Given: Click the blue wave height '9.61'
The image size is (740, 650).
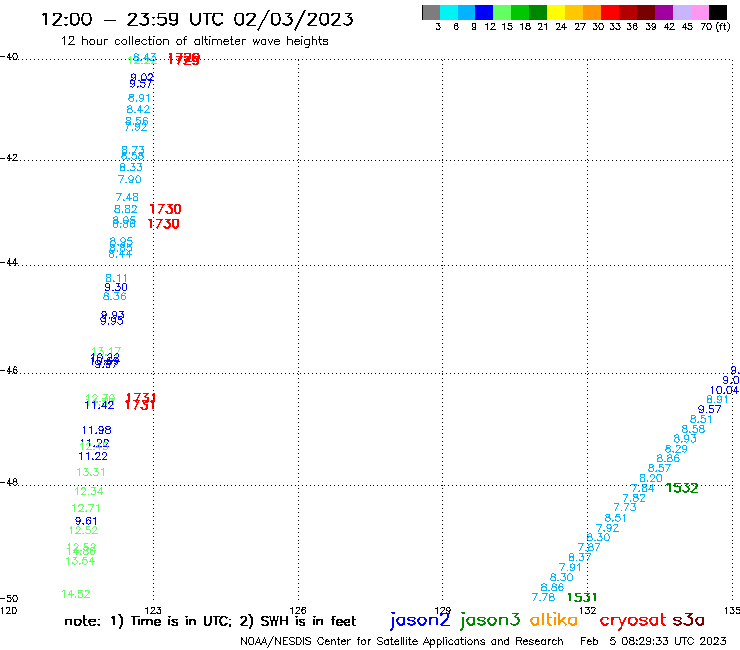Looking at the screenshot, I should pos(86,521).
